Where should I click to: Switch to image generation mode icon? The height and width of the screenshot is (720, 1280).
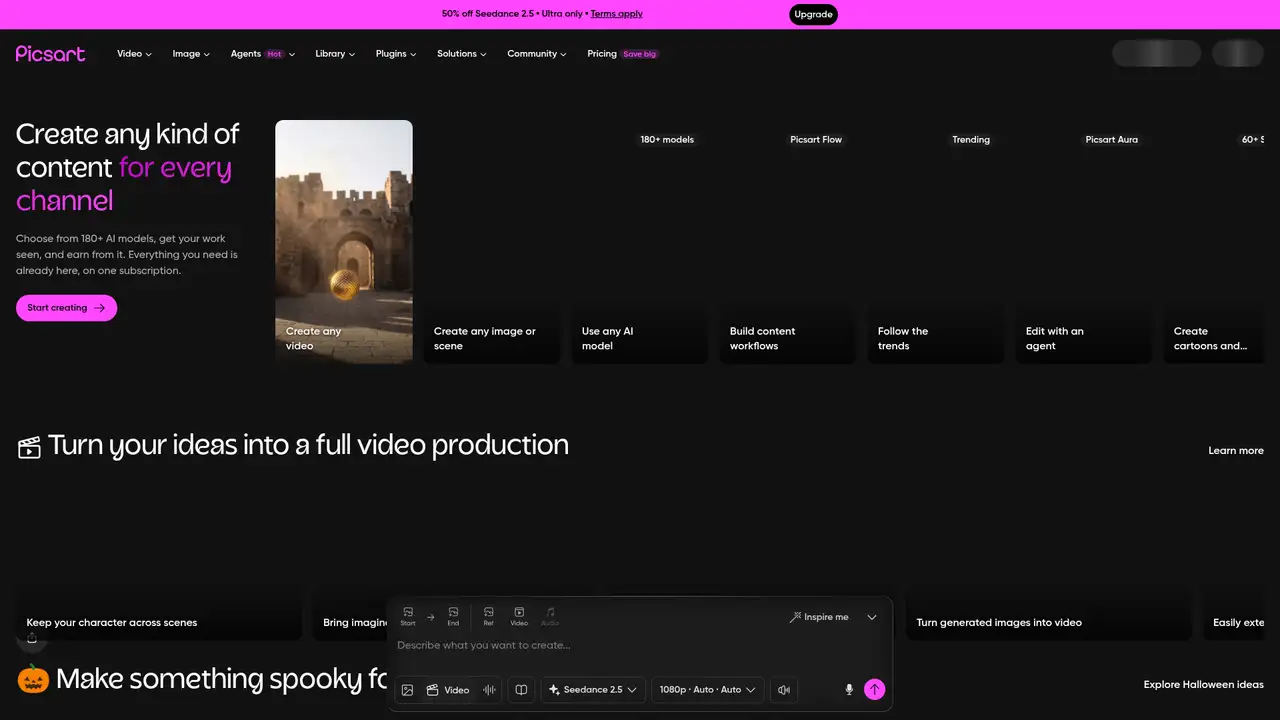(x=407, y=690)
